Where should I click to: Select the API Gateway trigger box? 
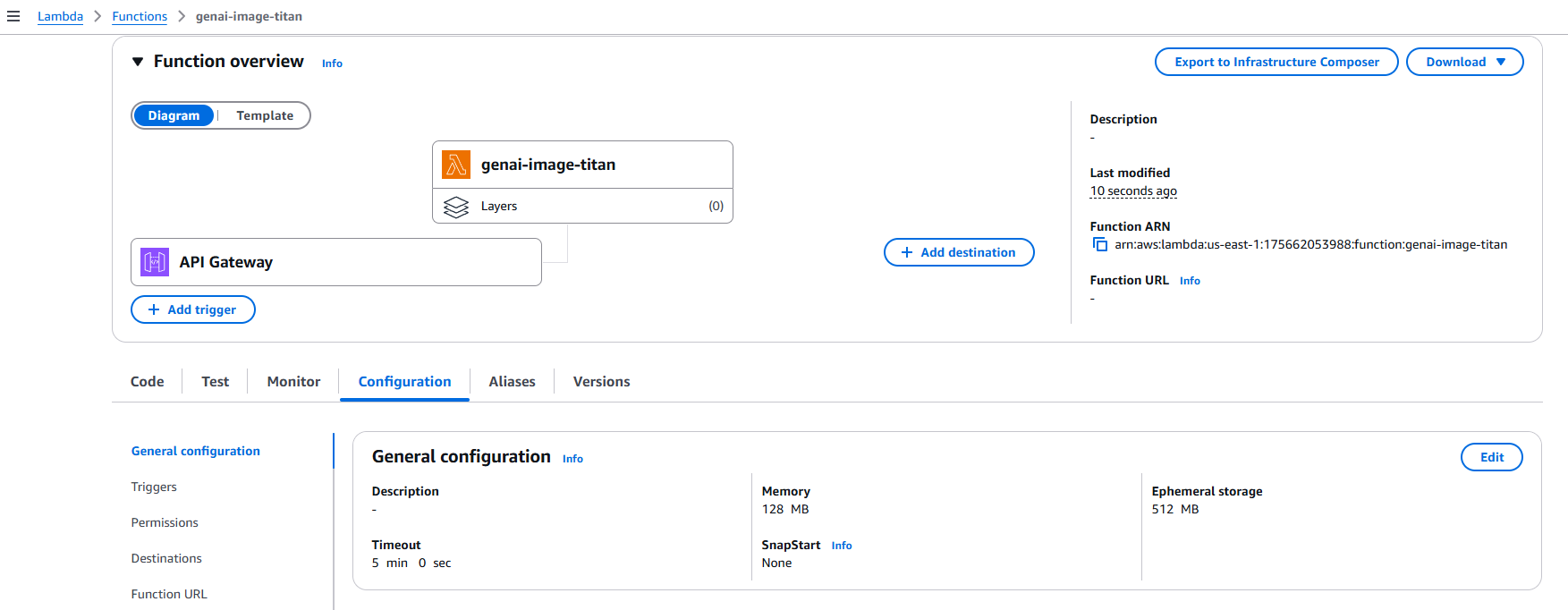[336, 262]
